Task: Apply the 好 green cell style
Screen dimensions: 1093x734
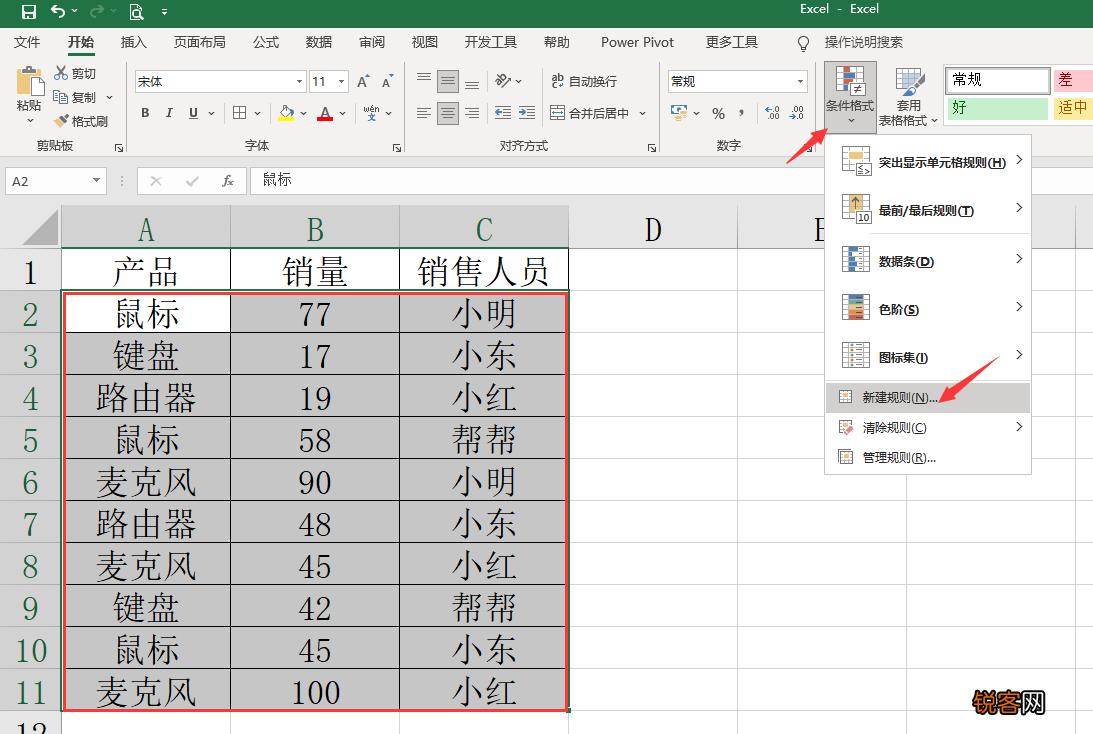Action: pyautogui.click(x=997, y=107)
